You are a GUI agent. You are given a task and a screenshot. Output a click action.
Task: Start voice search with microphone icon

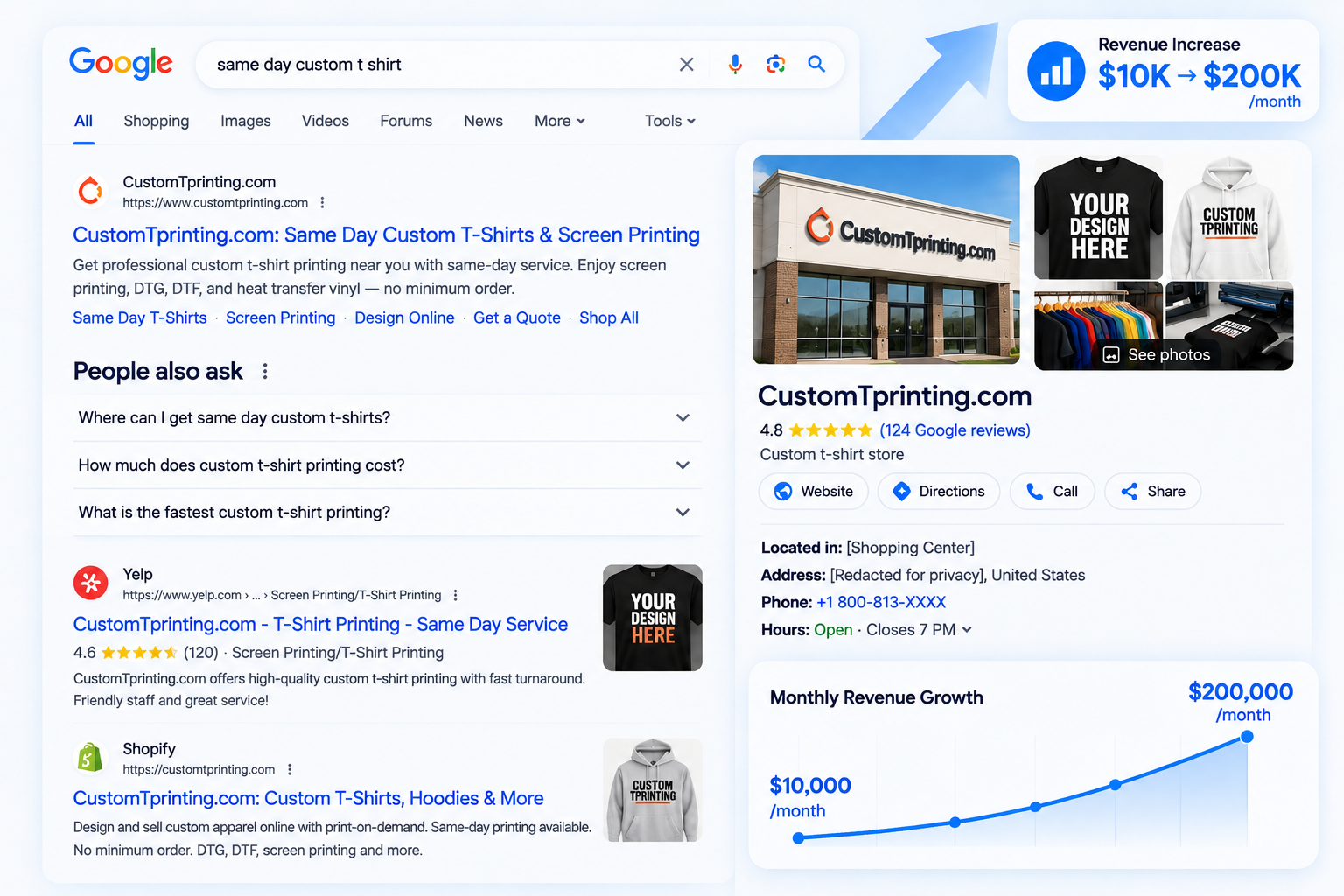pyautogui.click(x=735, y=65)
